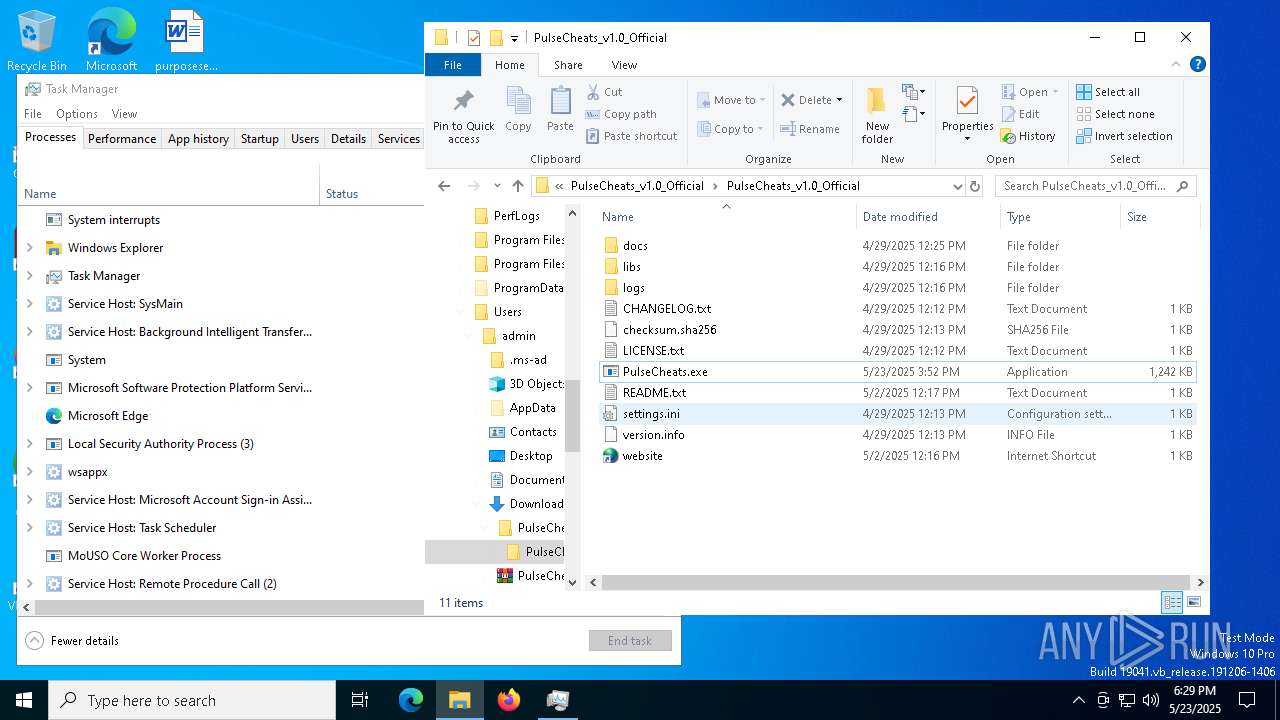Viewport: 1280px width, 720px height.
Task: Click the Copy ribbon icon
Action: [518, 109]
